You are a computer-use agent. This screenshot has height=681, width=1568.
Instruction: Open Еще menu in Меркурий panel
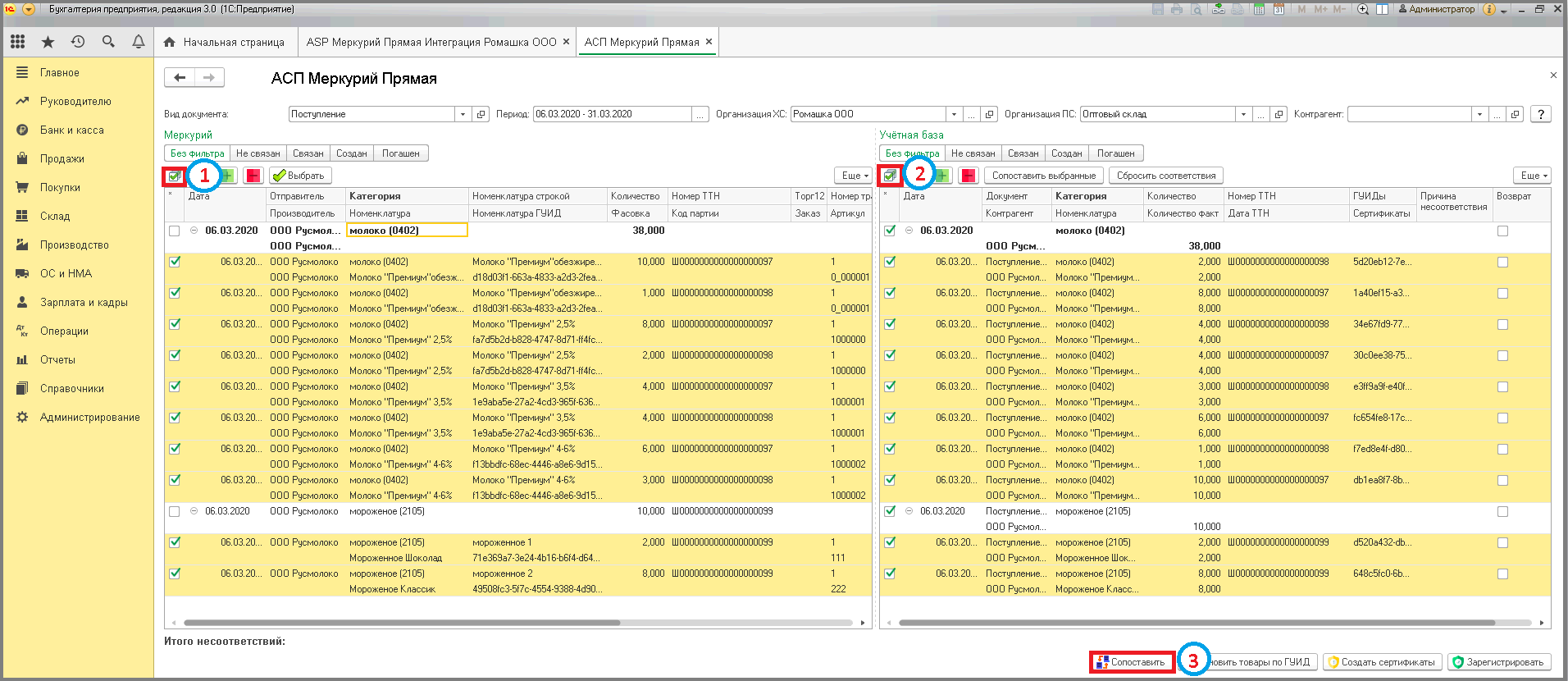click(x=855, y=176)
